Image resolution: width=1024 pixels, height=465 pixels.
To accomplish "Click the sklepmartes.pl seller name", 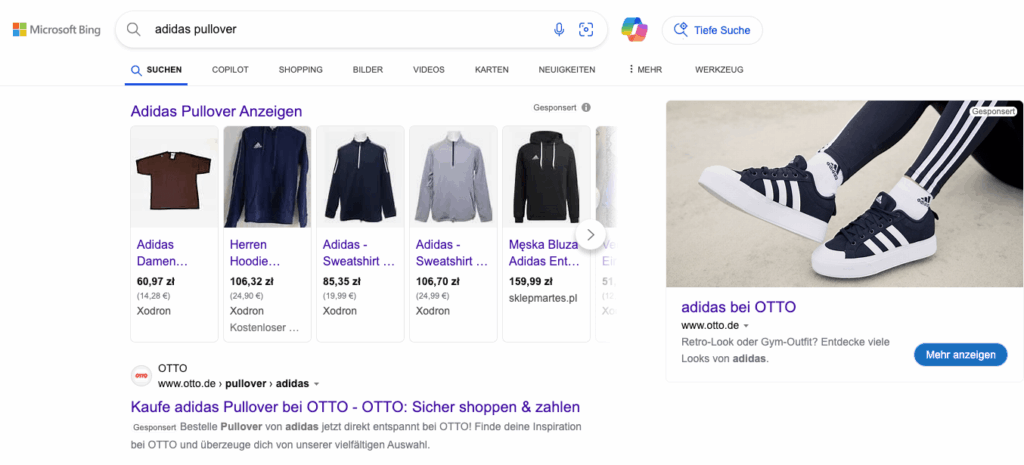I will (x=543, y=298).
